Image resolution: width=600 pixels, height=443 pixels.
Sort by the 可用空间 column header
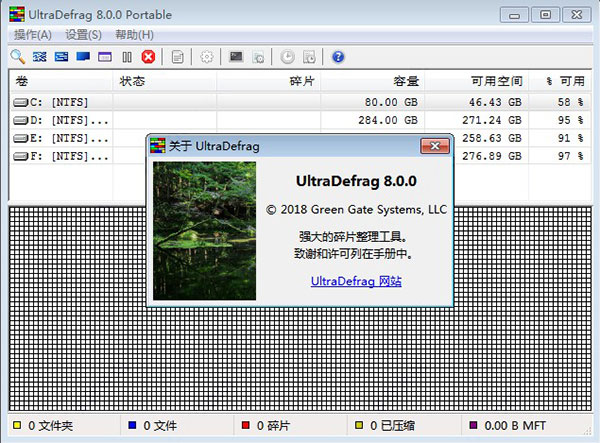coord(476,81)
